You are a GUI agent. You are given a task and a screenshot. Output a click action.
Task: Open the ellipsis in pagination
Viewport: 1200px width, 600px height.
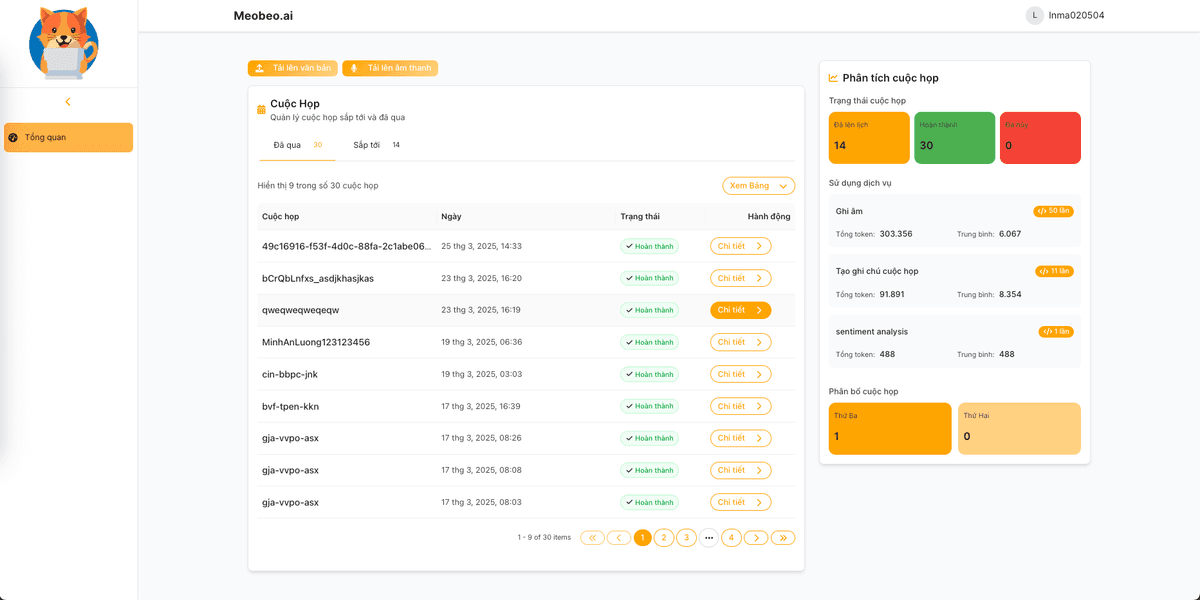pyautogui.click(x=709, y=537)
